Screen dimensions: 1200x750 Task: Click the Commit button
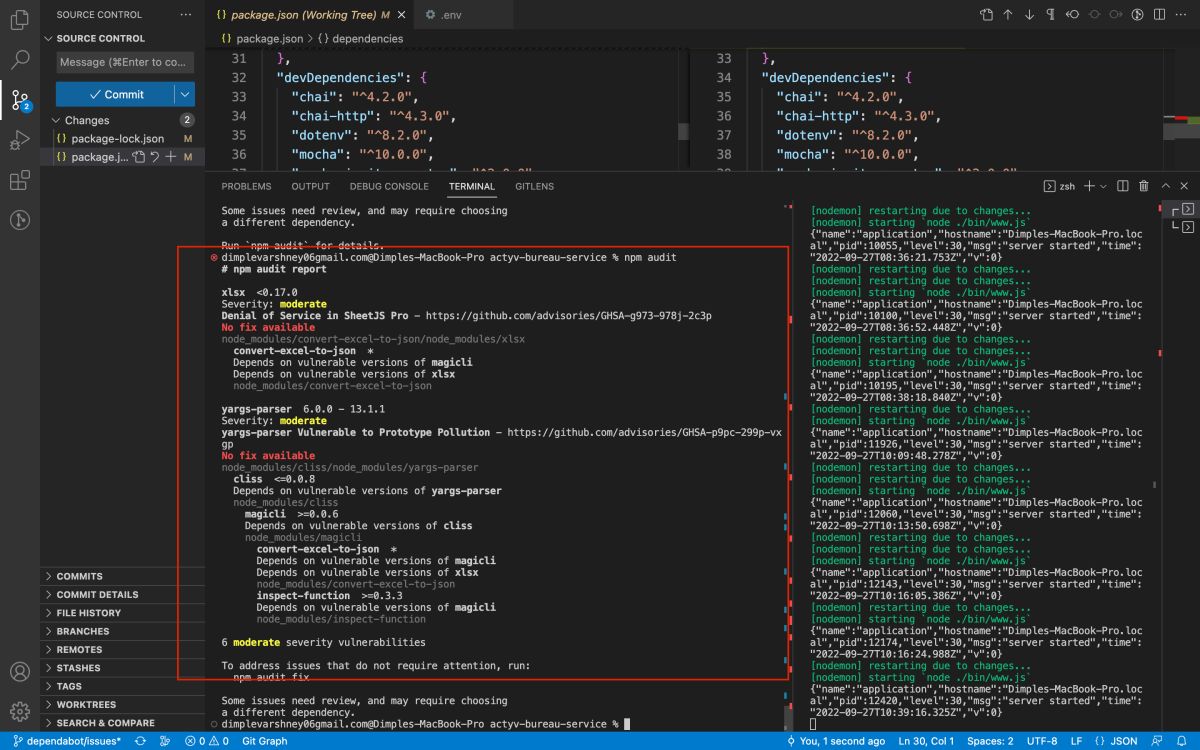click(x=115, y=94)
